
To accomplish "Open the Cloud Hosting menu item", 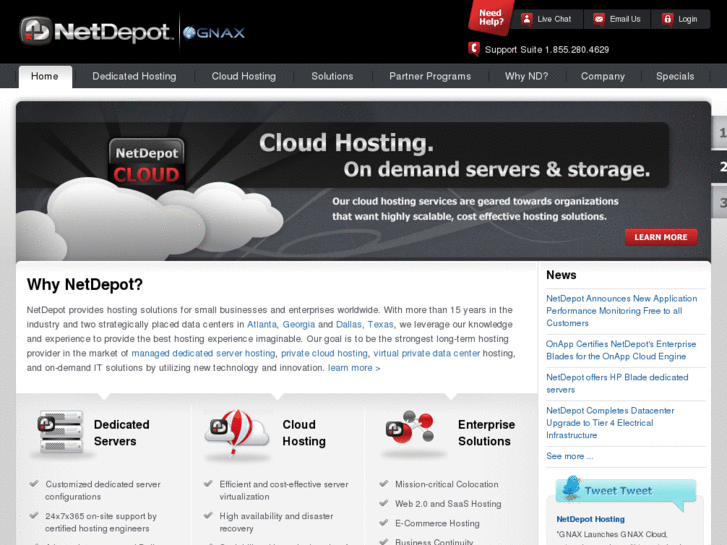I will pos(243,77).
